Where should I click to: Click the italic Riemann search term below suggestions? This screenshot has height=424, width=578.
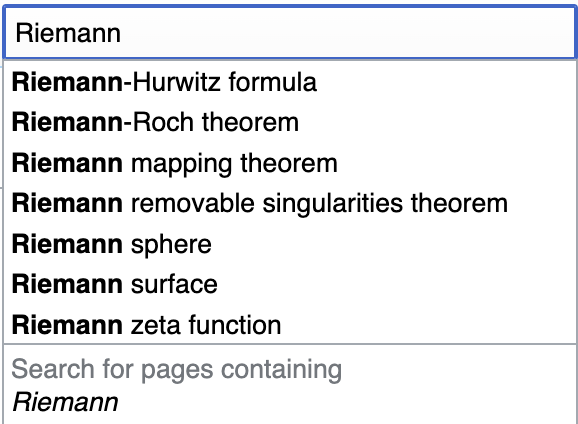65,402
